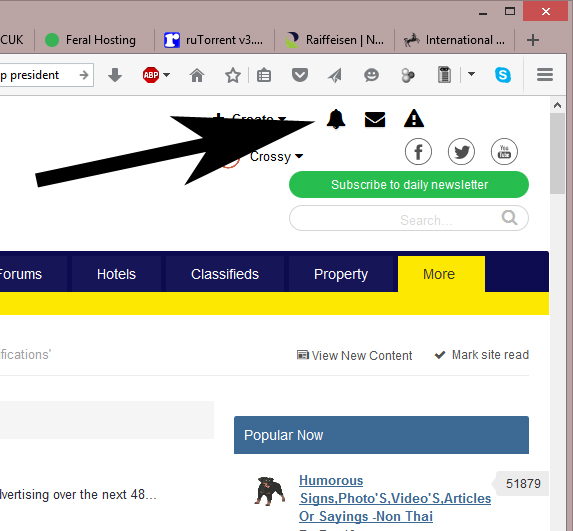
Task: Open the Pocket toolbar icon
Action: pyautogui.click(x=300, y=75)
